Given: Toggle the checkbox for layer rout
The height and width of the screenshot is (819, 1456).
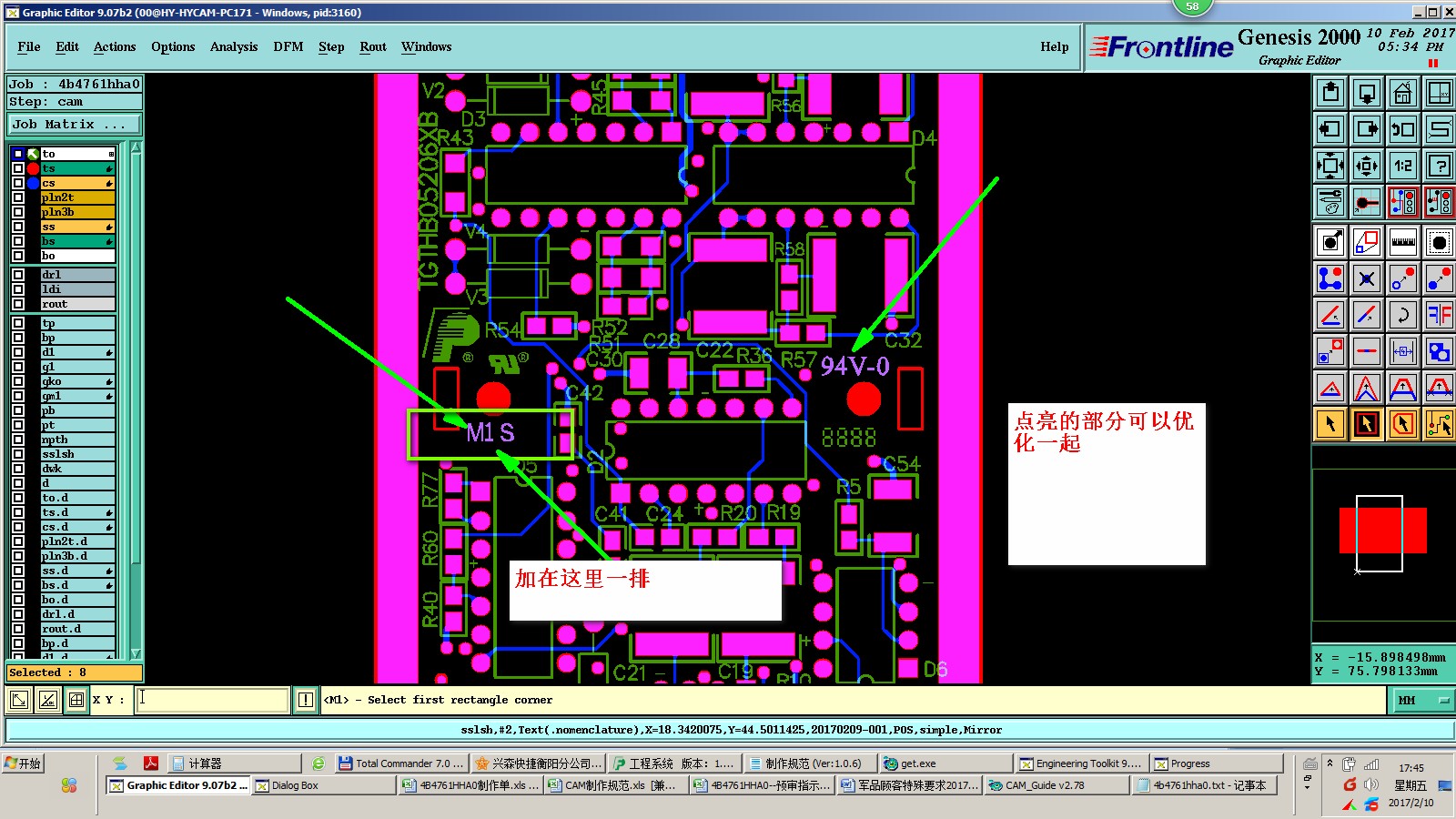Looking at the screenshot, I should point(18,304).
